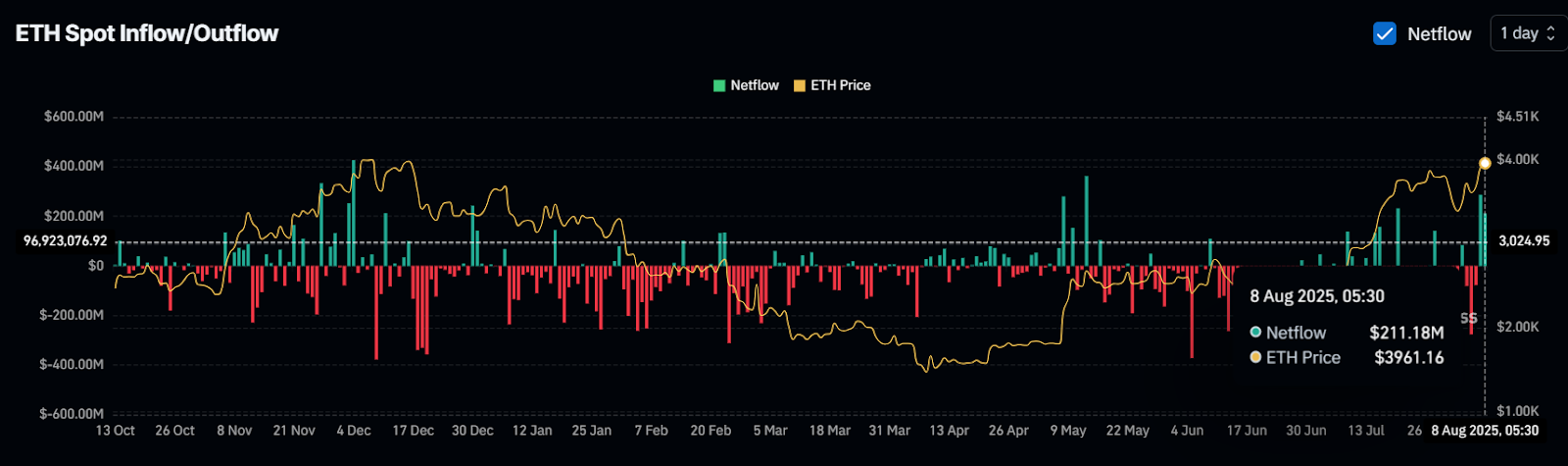This screenshot has width=1568, height=466.
Task: Click the 22 May date label
Action: point(1127,431)
